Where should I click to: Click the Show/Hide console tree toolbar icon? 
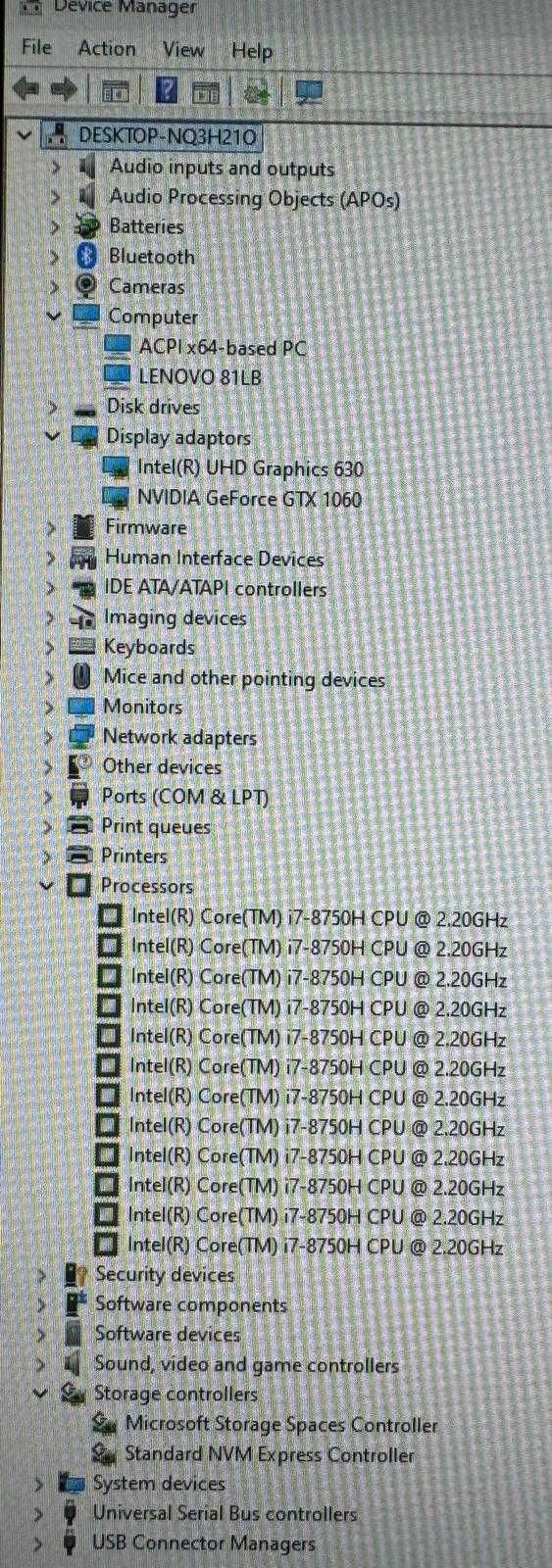(x=116, y=92)
